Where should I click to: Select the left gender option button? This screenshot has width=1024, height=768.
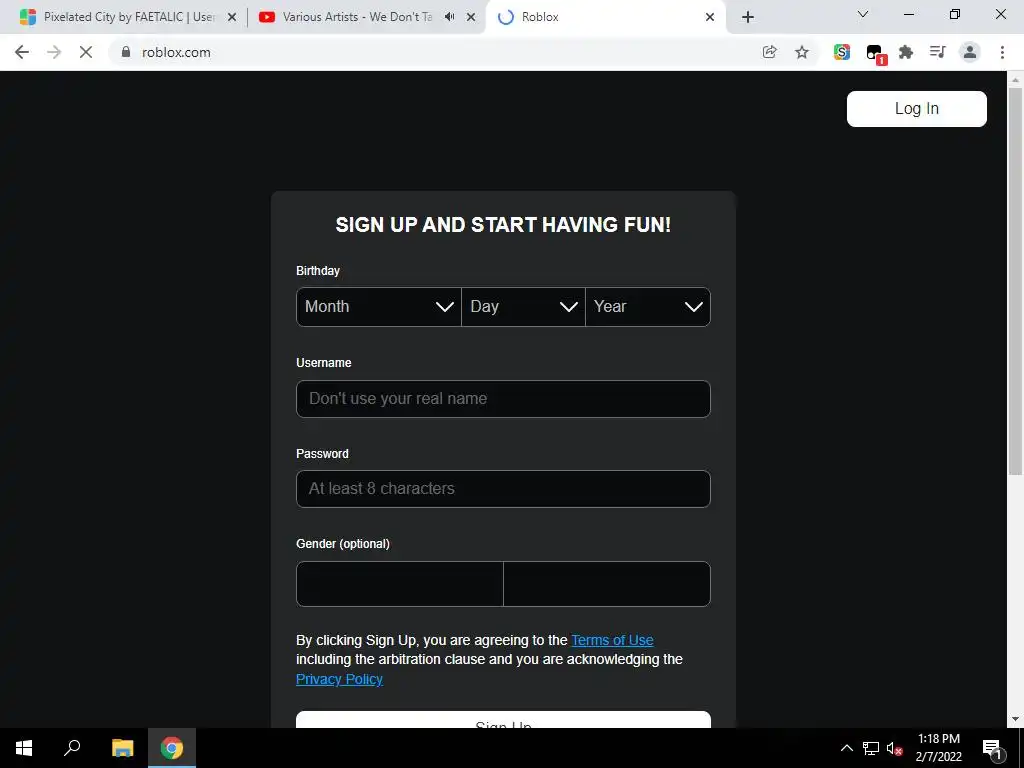(x=400, y=584)
